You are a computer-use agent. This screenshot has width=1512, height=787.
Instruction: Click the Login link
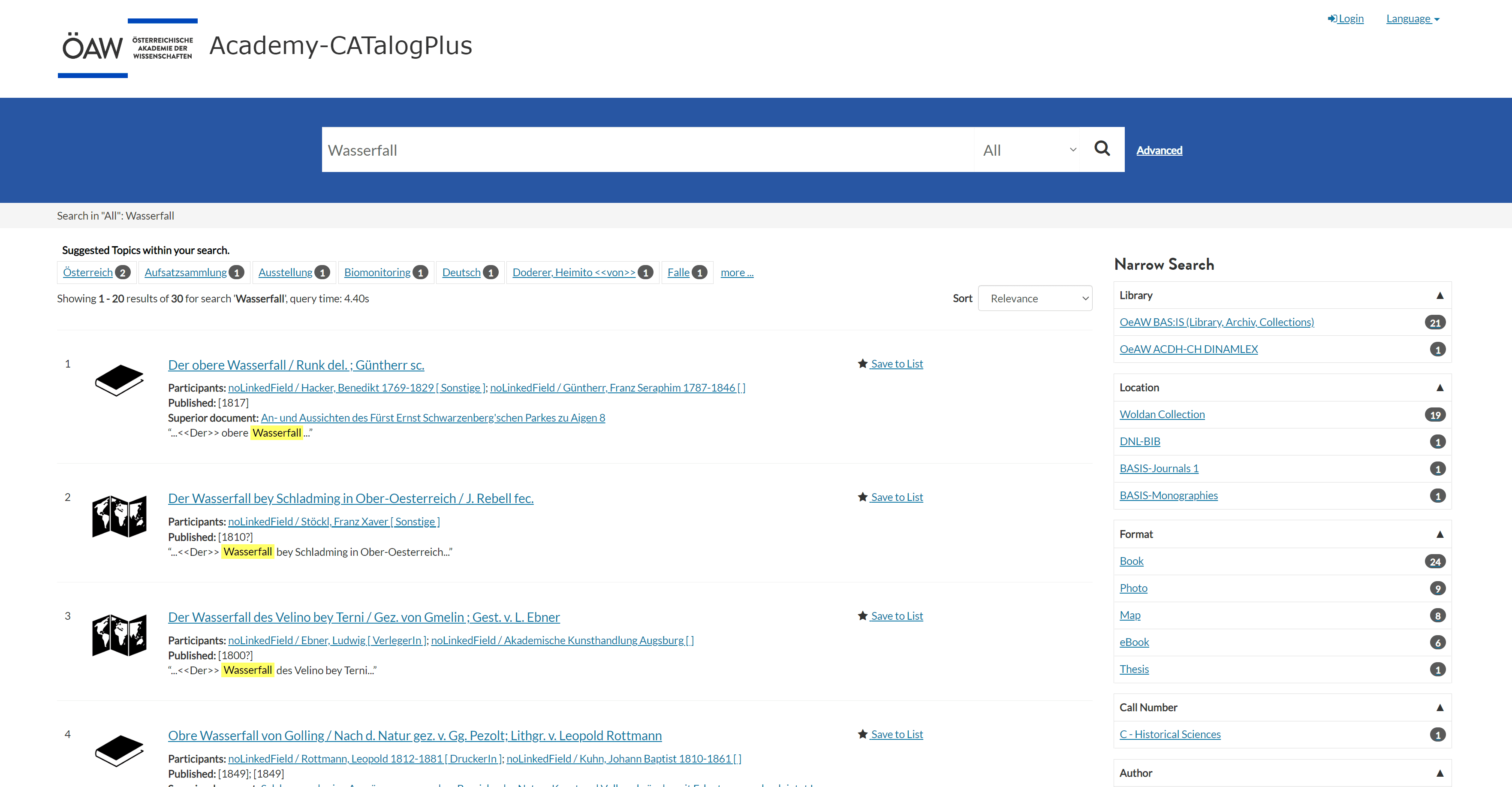pyautogui.click(x=1345, y=19)
